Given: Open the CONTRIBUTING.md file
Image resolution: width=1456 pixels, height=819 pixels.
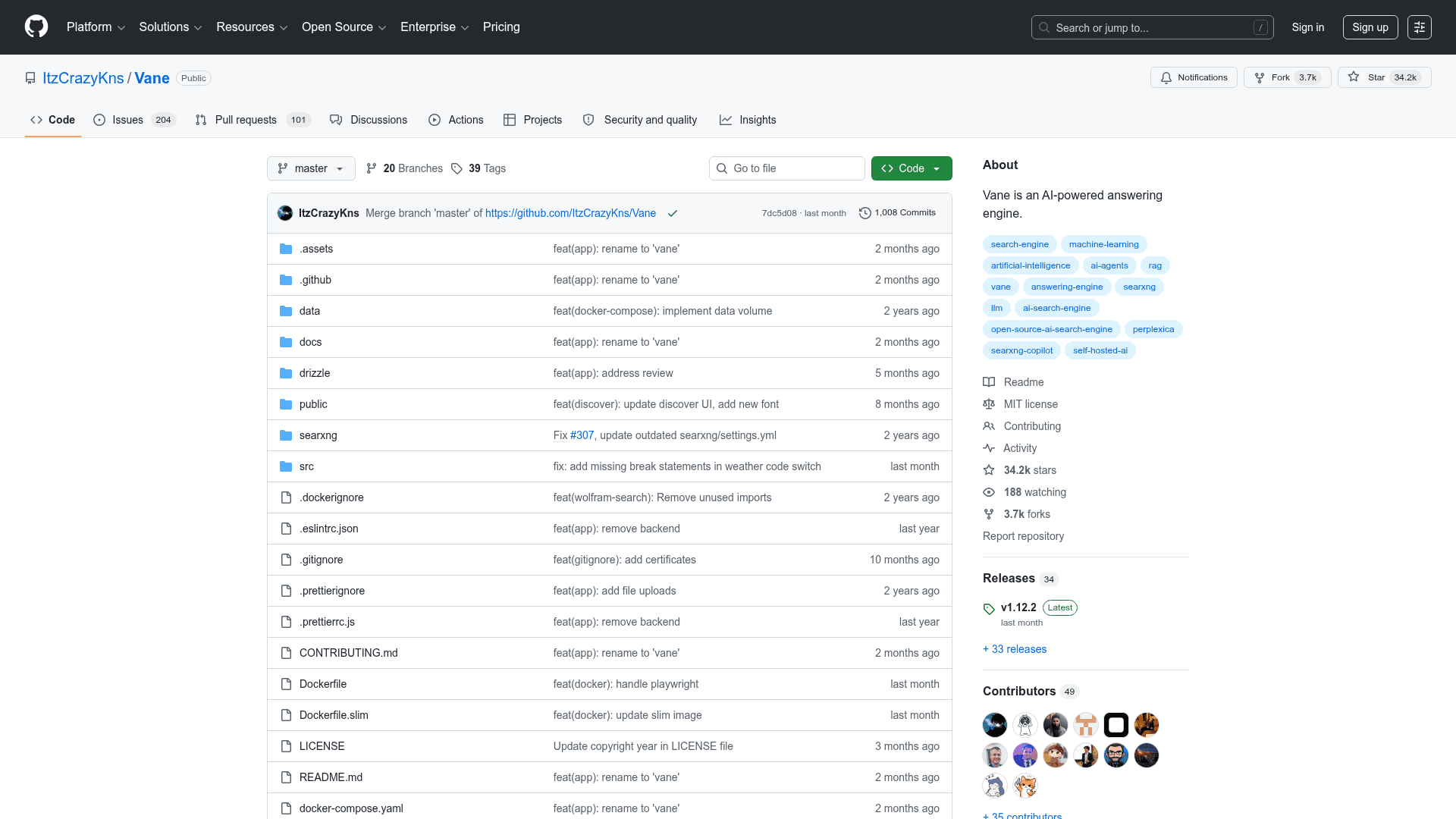Looking at the screenshot, I should [349, 653].
